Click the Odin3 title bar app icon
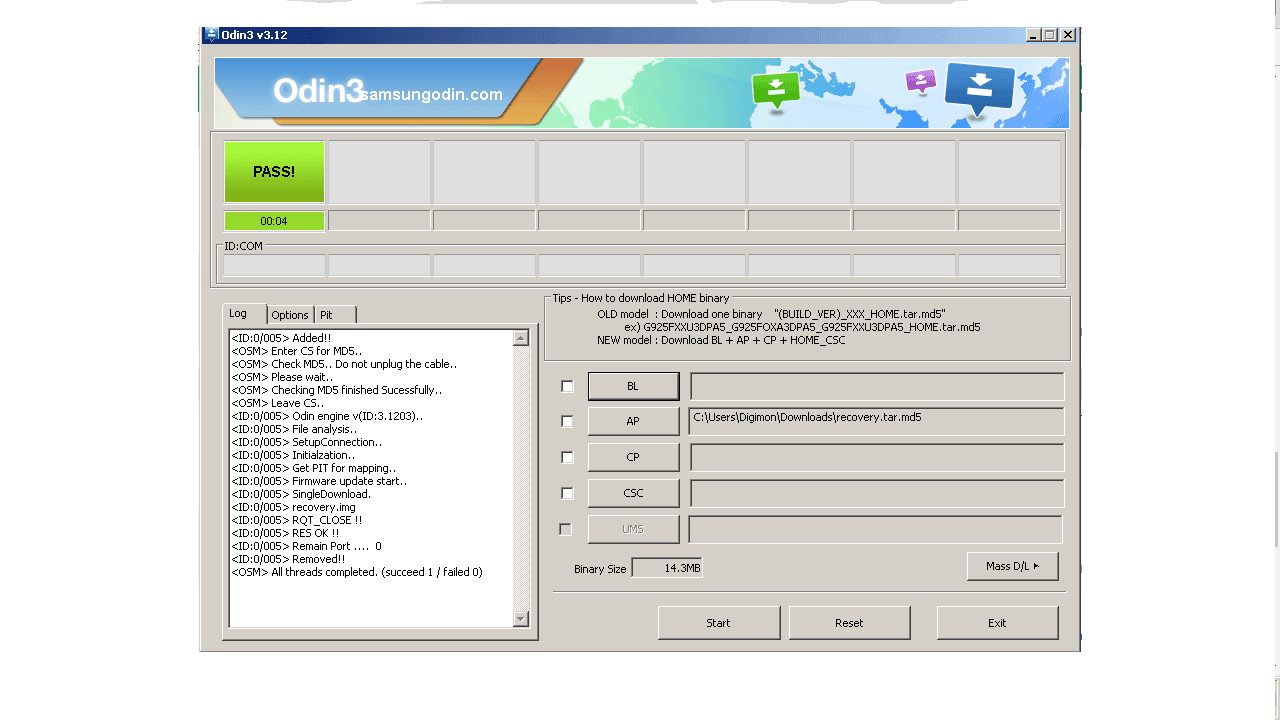The height and width of the screenshot is (720, 1280). tap(212, 35)
